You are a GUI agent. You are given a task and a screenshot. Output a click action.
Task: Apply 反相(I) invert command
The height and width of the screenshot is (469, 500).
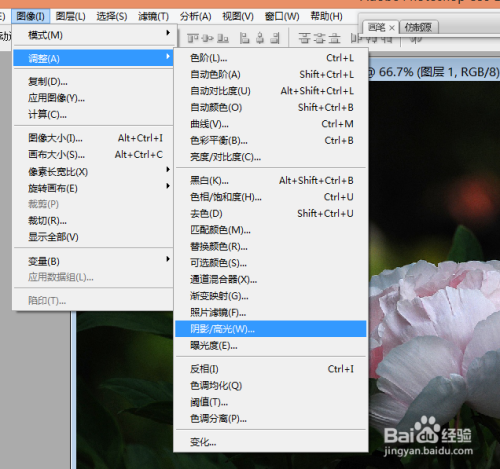click(x=271, y=369)
